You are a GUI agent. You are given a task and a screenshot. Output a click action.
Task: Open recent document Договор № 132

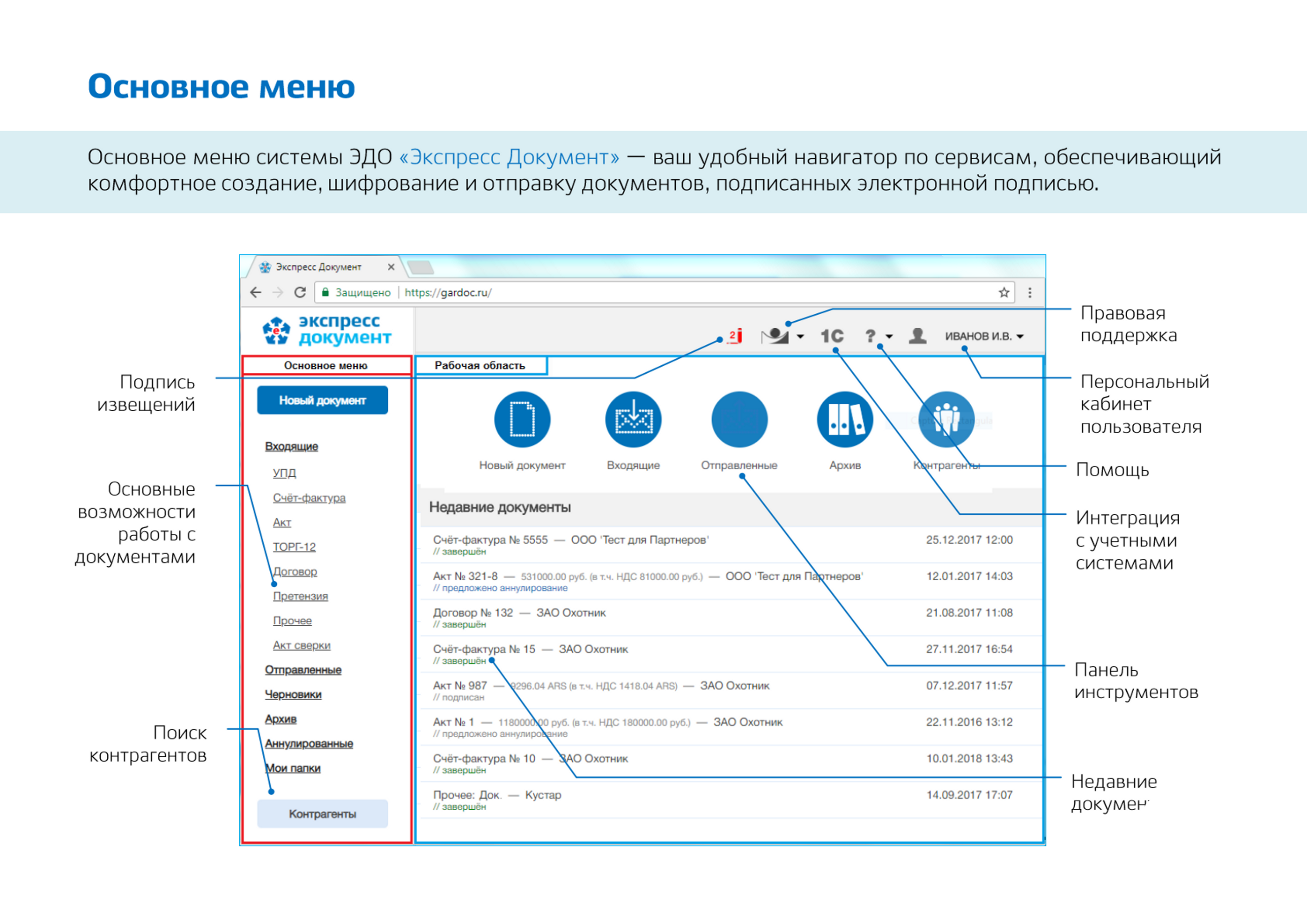point(473,613)
